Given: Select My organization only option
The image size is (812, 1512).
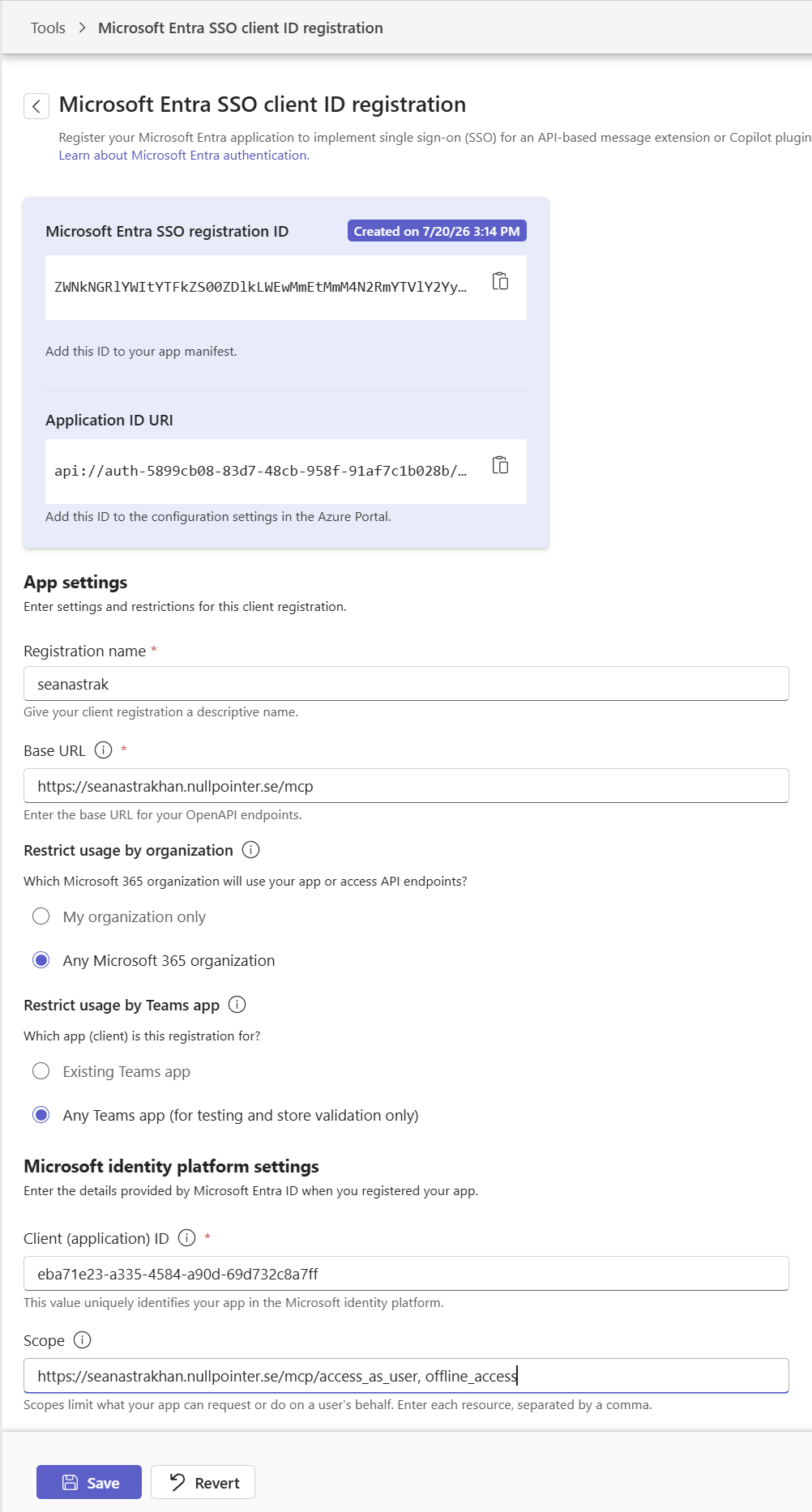Looking at the screenshot, I should tap(41, 916).
